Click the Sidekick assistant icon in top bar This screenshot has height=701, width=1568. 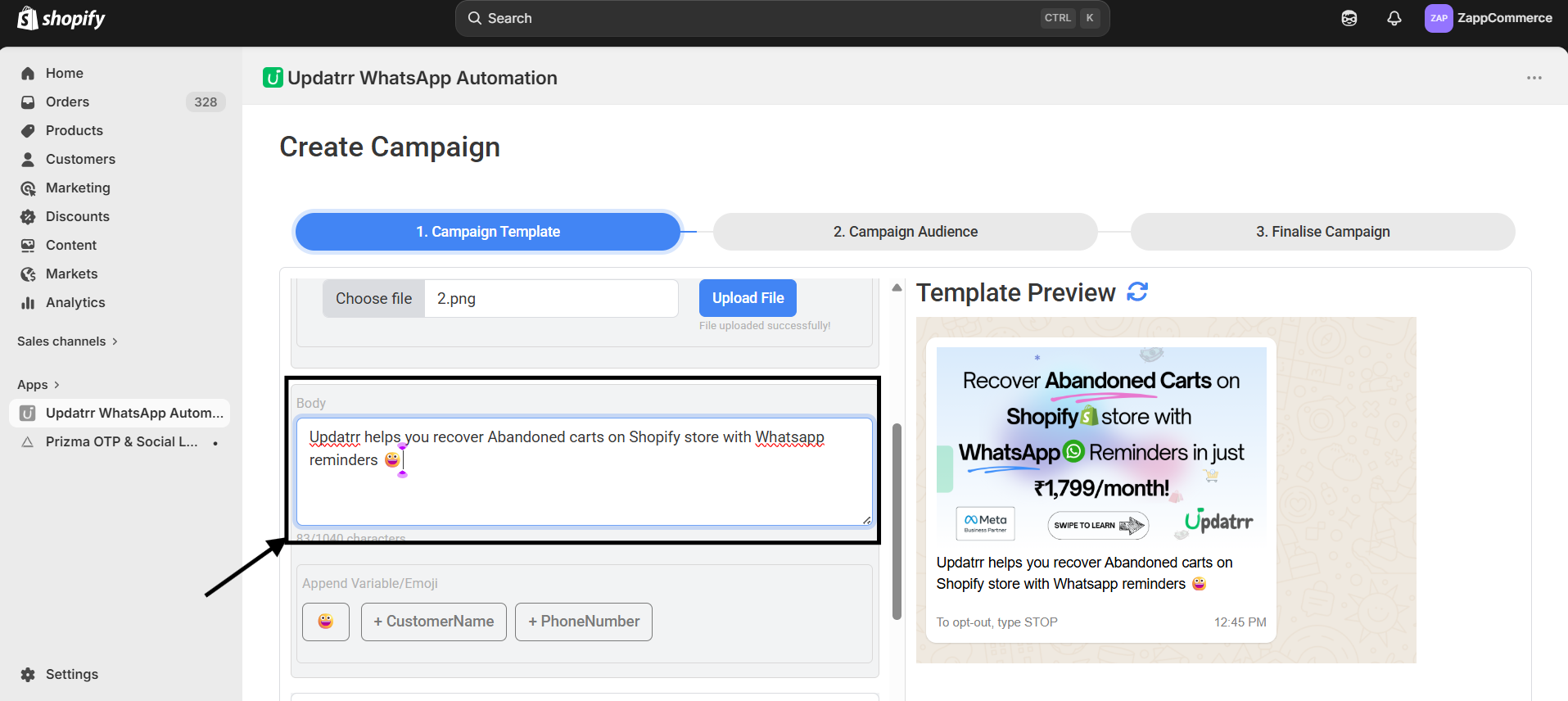pyautogui.click(x=1349, y=18)
